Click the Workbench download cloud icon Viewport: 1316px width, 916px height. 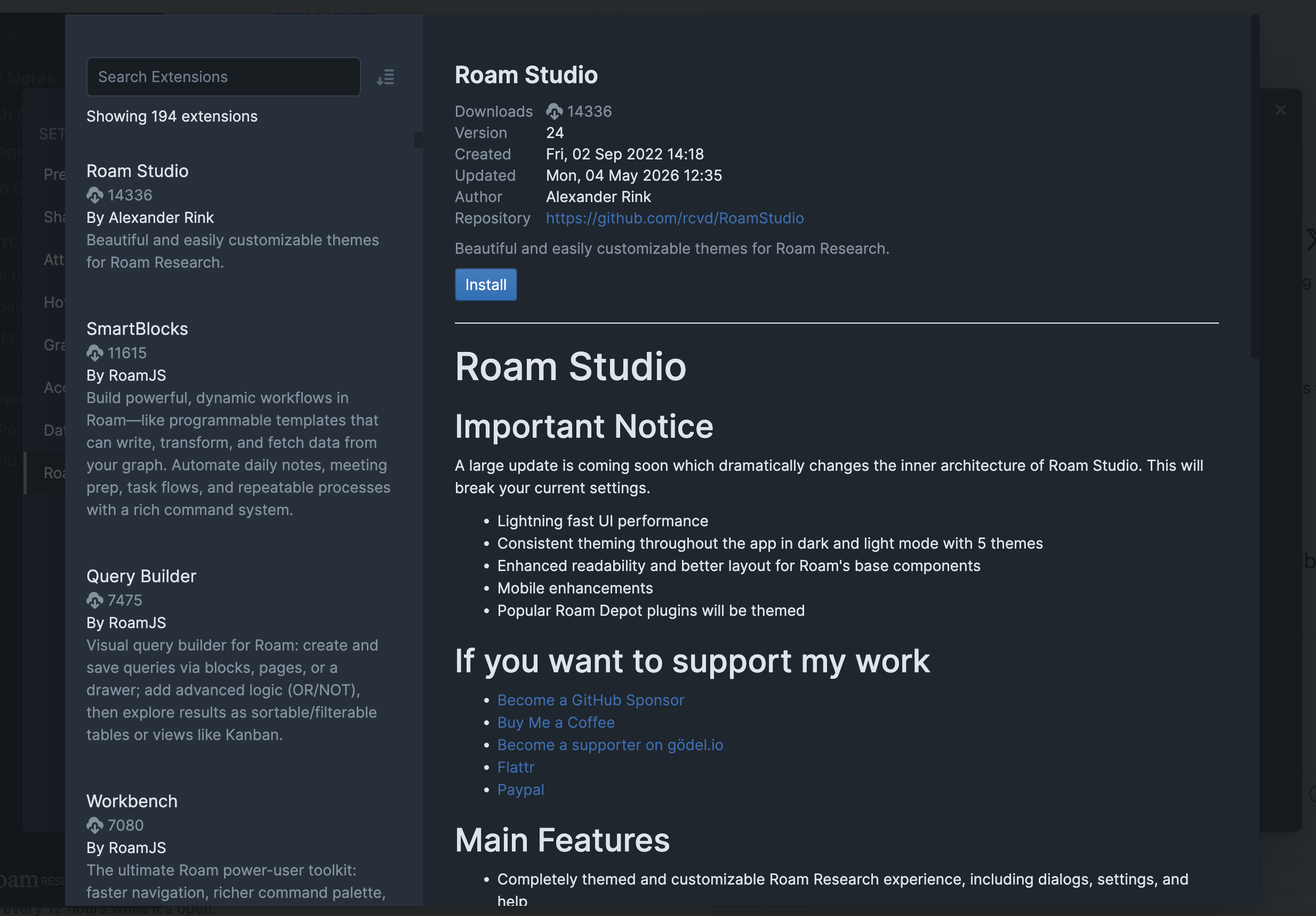[94, 825]
